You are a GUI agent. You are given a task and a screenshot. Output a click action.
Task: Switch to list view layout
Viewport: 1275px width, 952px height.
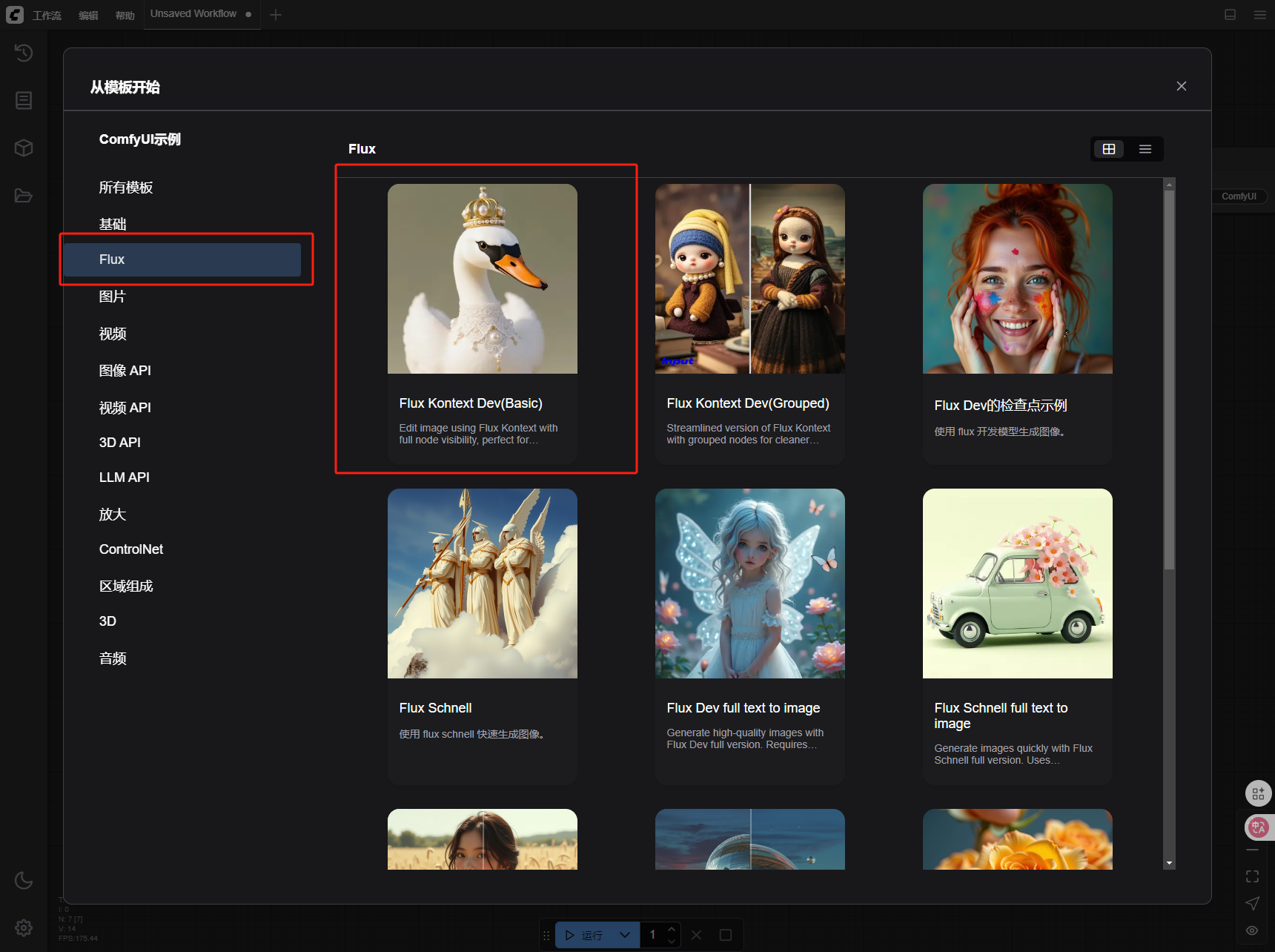coord(1145,149)
